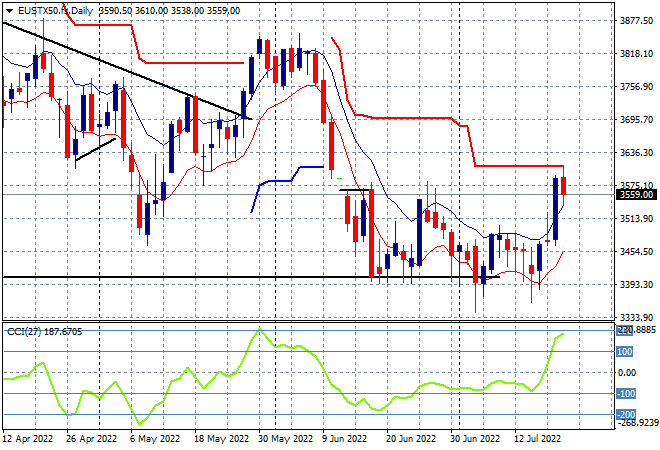Click the 12 Apr 2022 date label
The width and height of the screenshot is (660, 450).
point(28,439)
